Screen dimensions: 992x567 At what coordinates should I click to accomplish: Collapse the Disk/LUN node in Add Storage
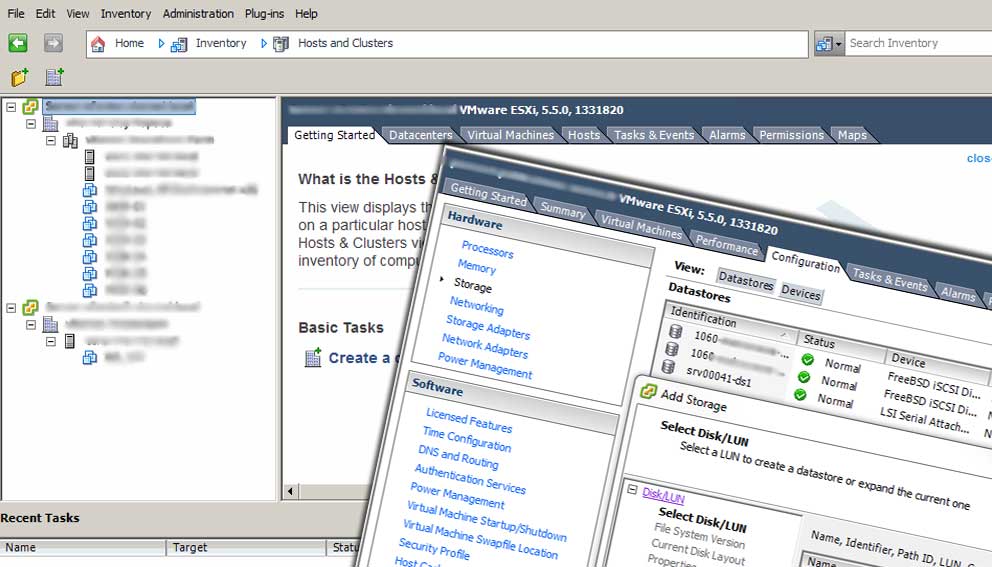click(x=632, y=489)
